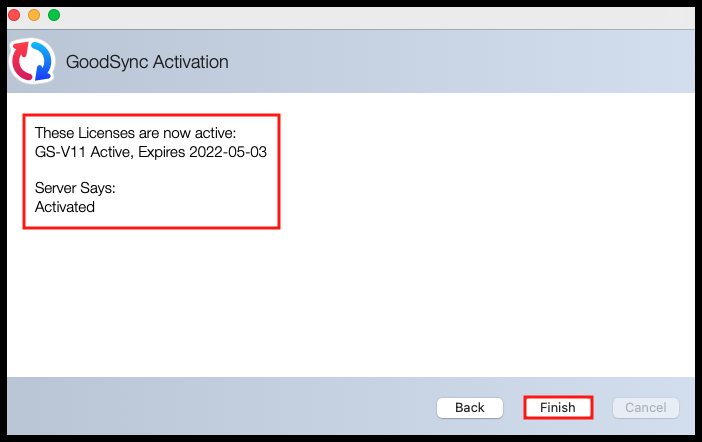Zoom the window with green button

54,15
